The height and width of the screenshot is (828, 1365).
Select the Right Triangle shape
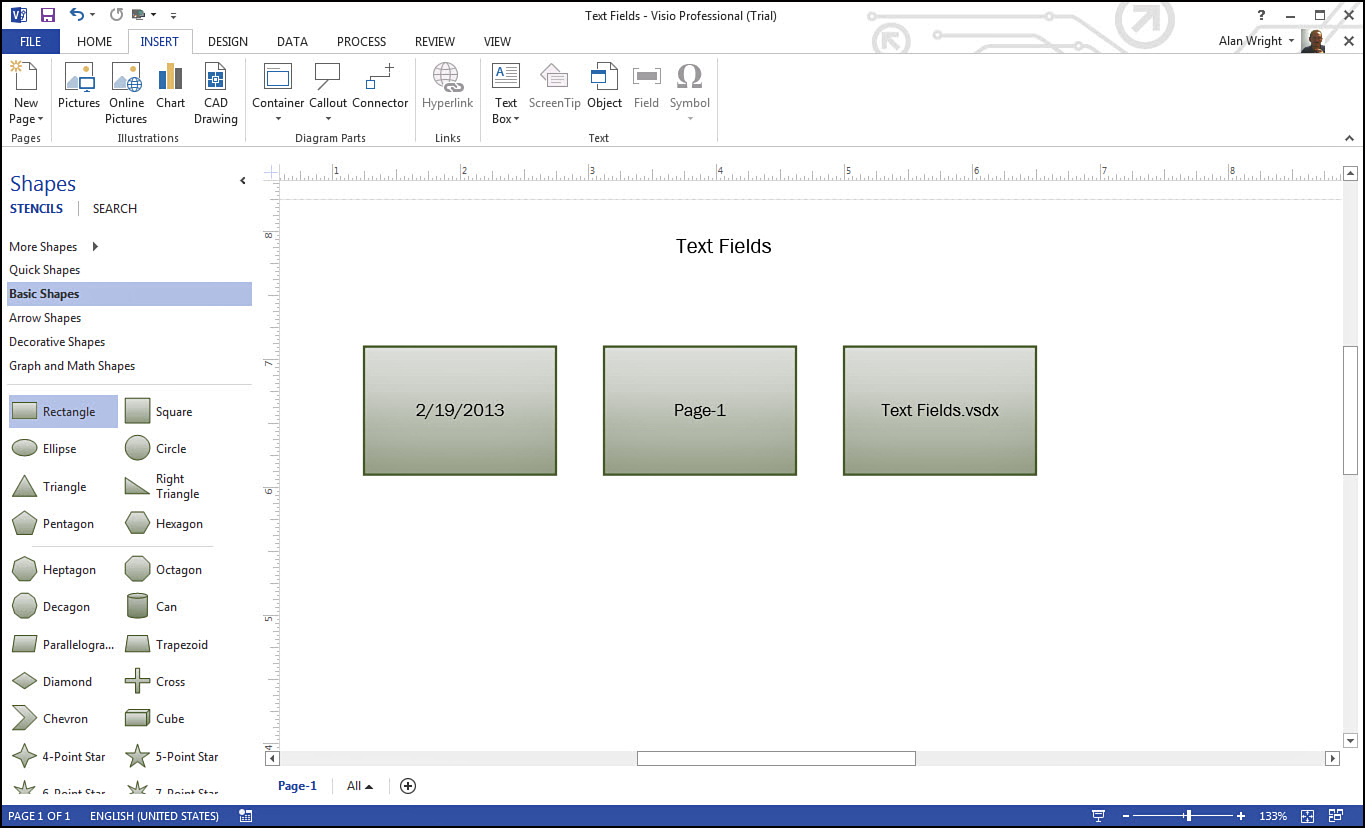pos(162,486)
